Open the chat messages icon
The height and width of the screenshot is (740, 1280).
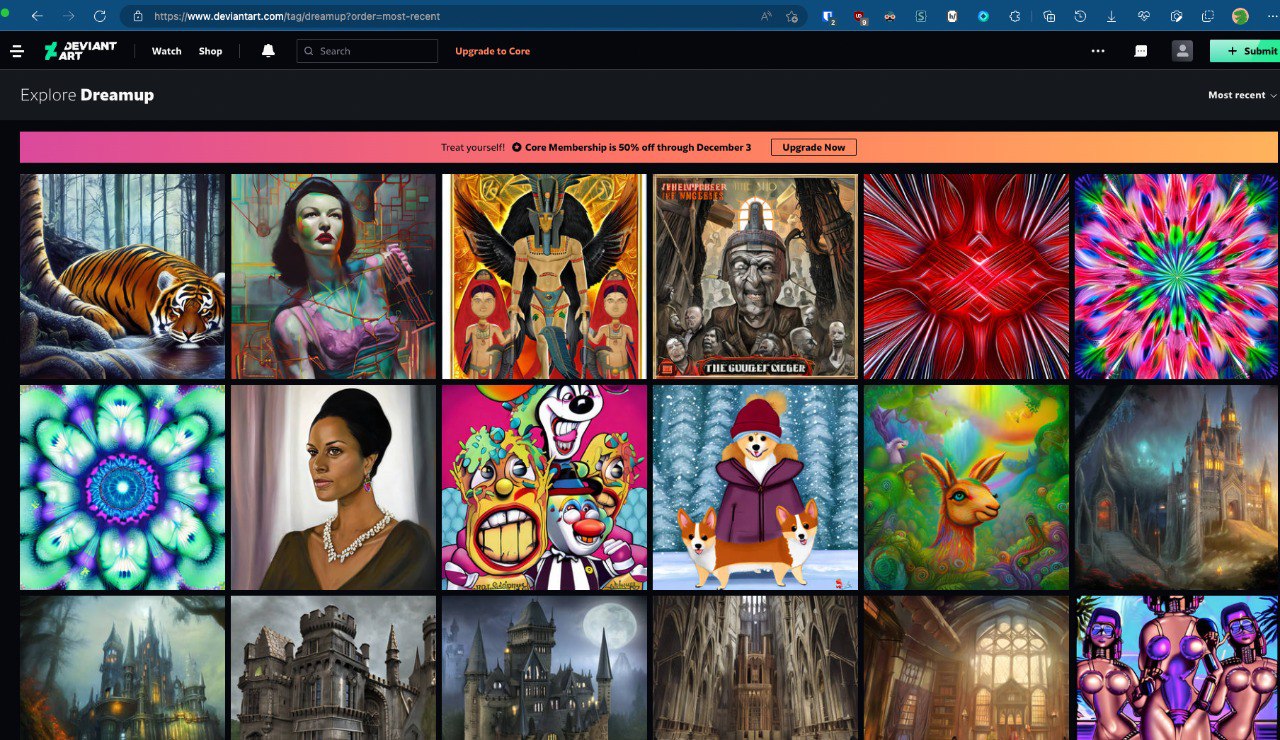pos(1140,51)
